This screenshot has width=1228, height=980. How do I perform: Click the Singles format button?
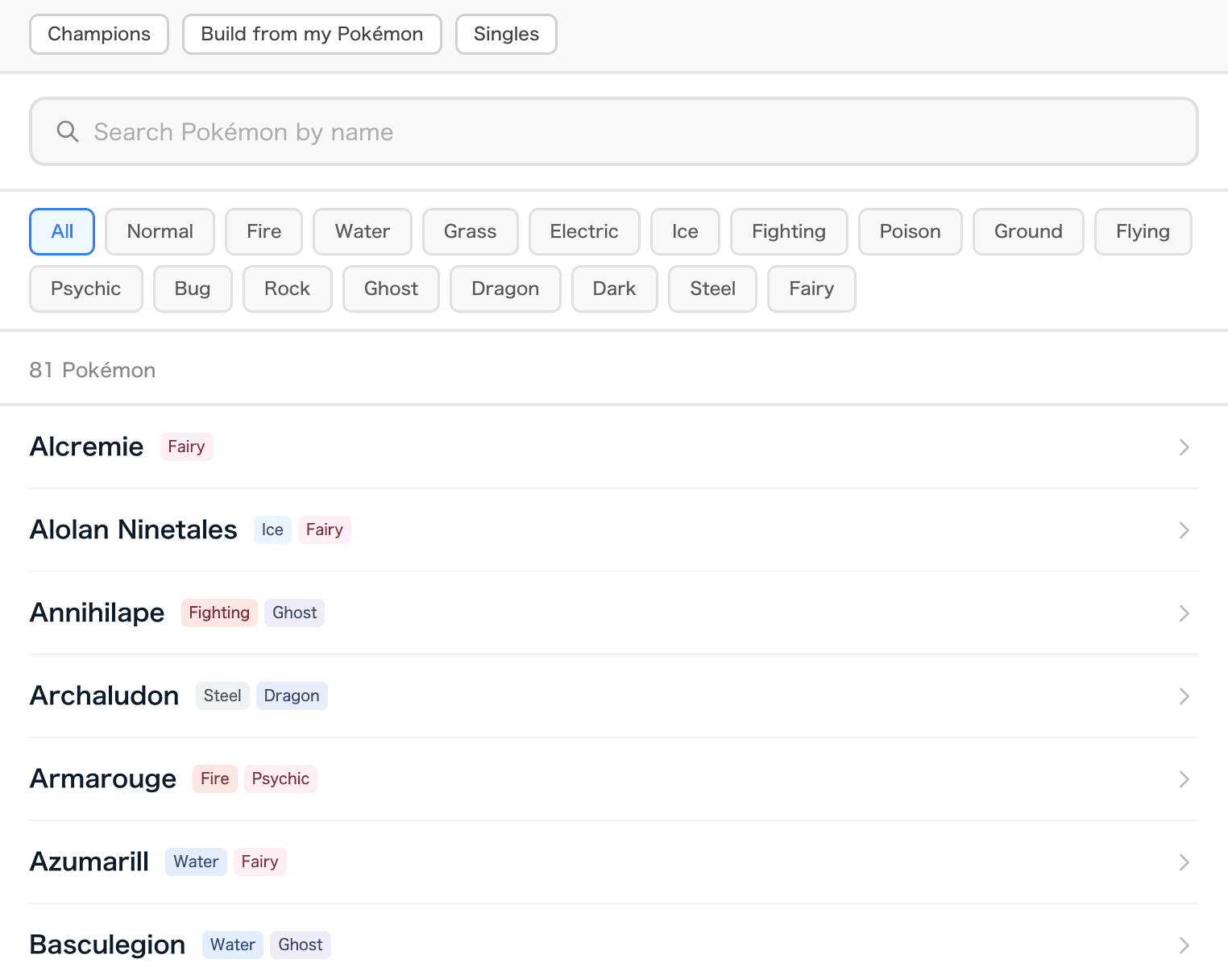tap(506, 34)
